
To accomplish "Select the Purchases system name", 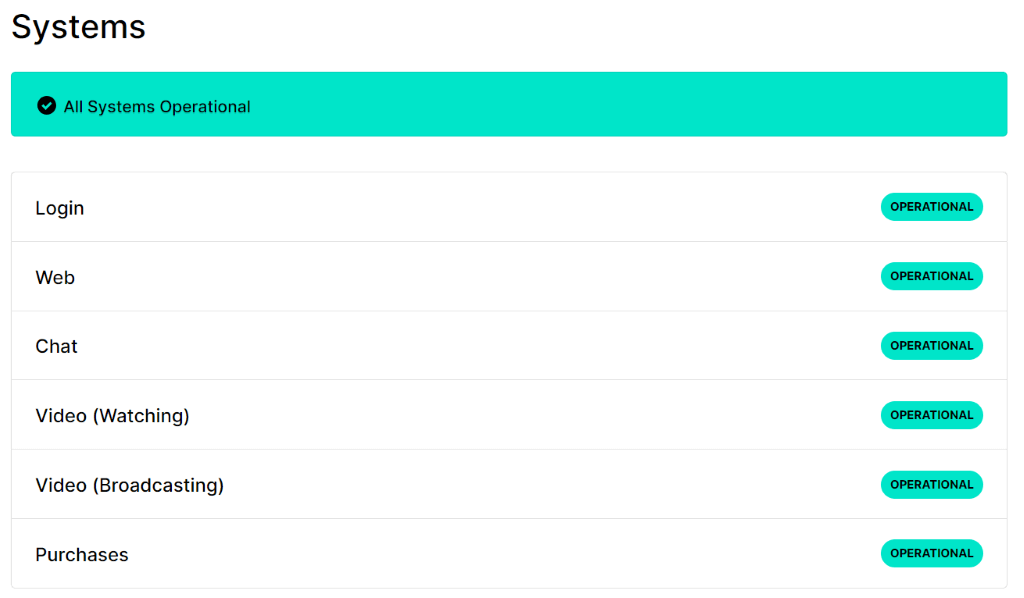I will (82, 554).
